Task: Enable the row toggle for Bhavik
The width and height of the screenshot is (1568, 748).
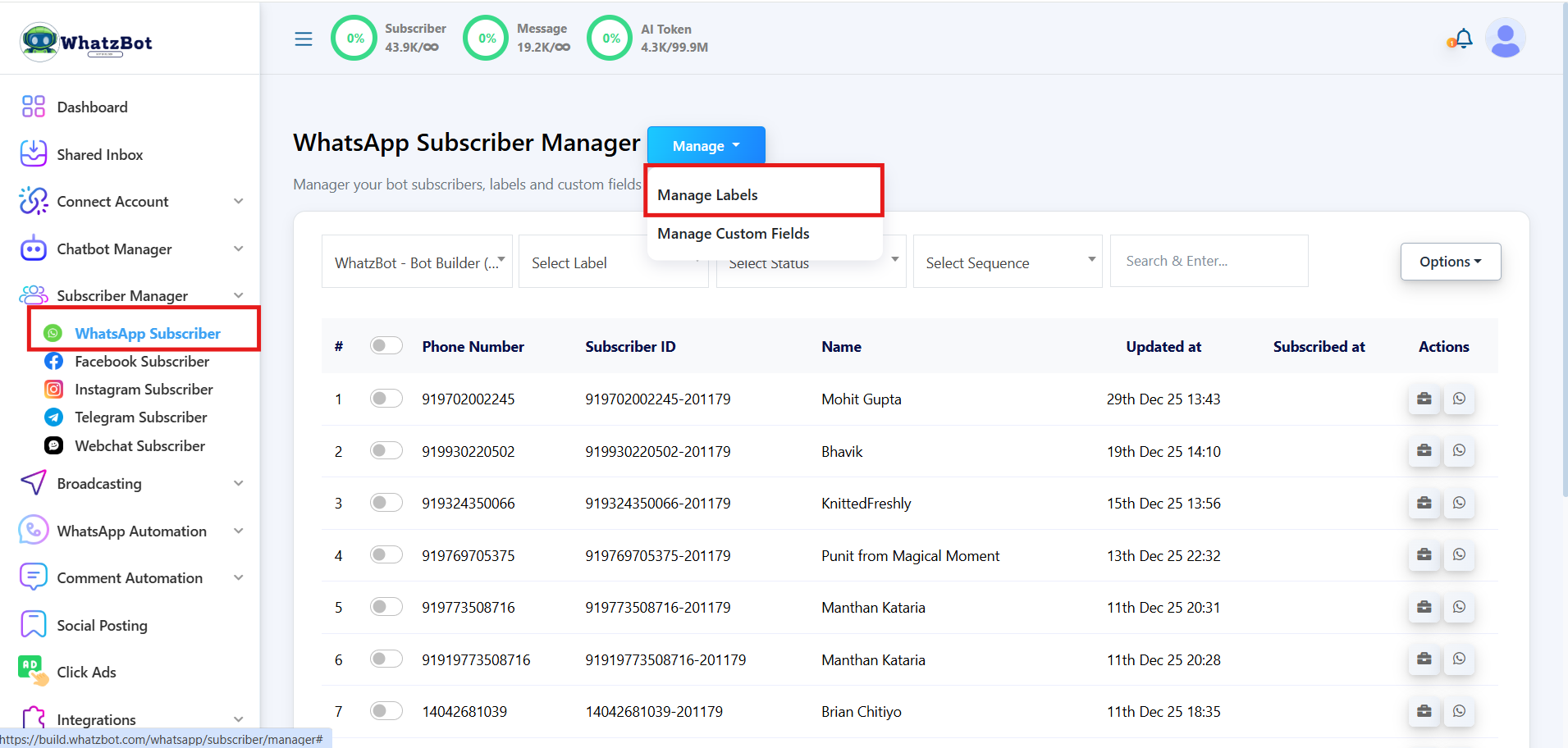Action: point(386,450)
